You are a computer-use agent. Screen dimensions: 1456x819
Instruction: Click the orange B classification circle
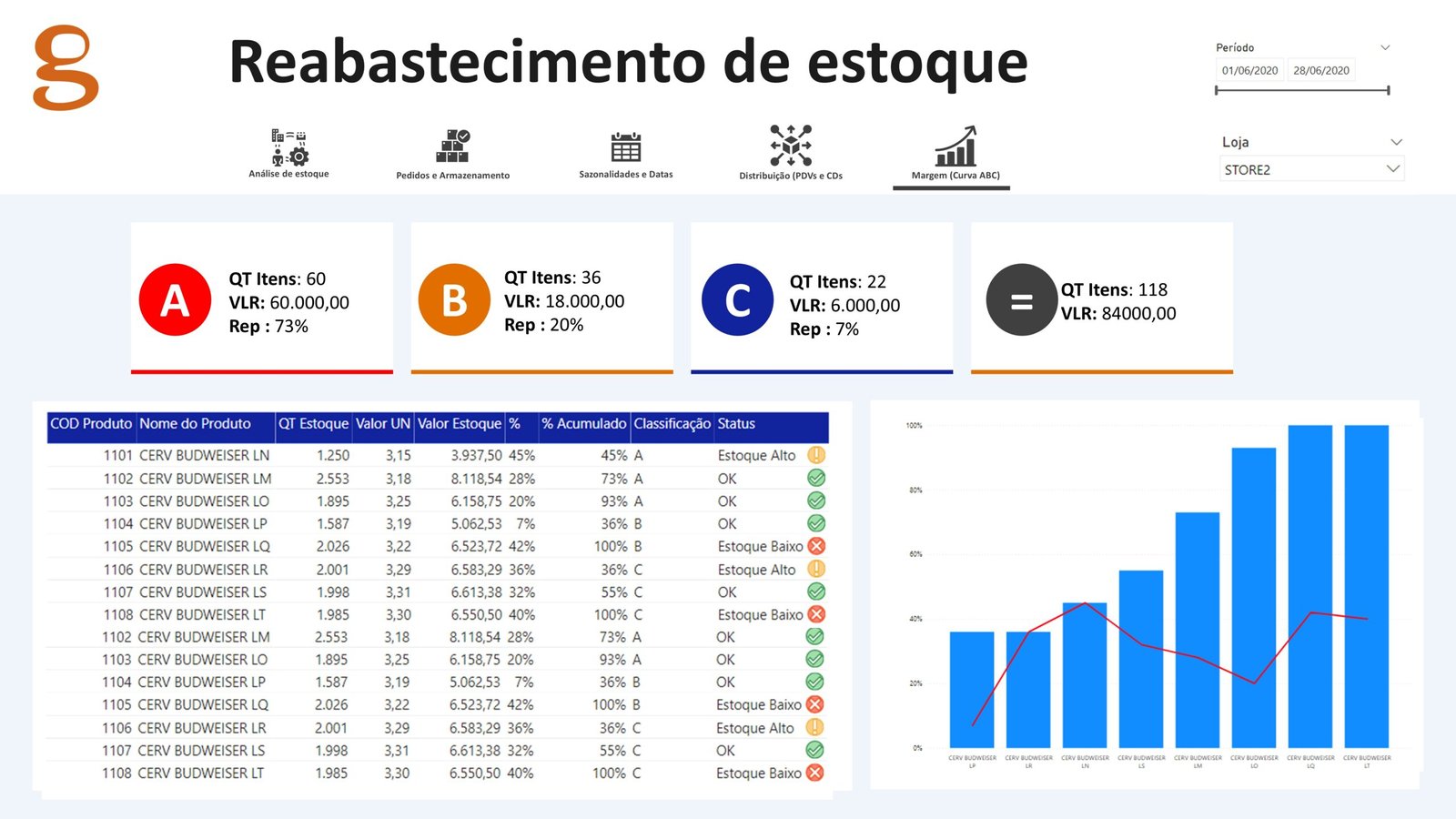(454, 300)
